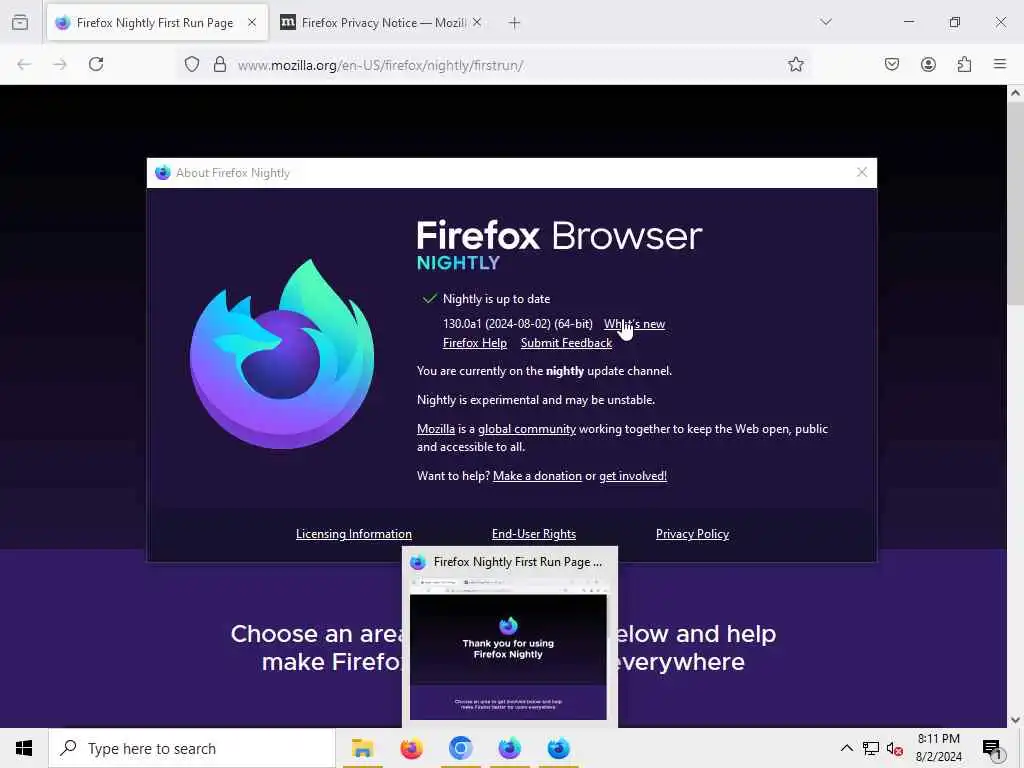View End-User Rights link
Viewport: 1024px width, 768px height.
click(x=534, y=534)
